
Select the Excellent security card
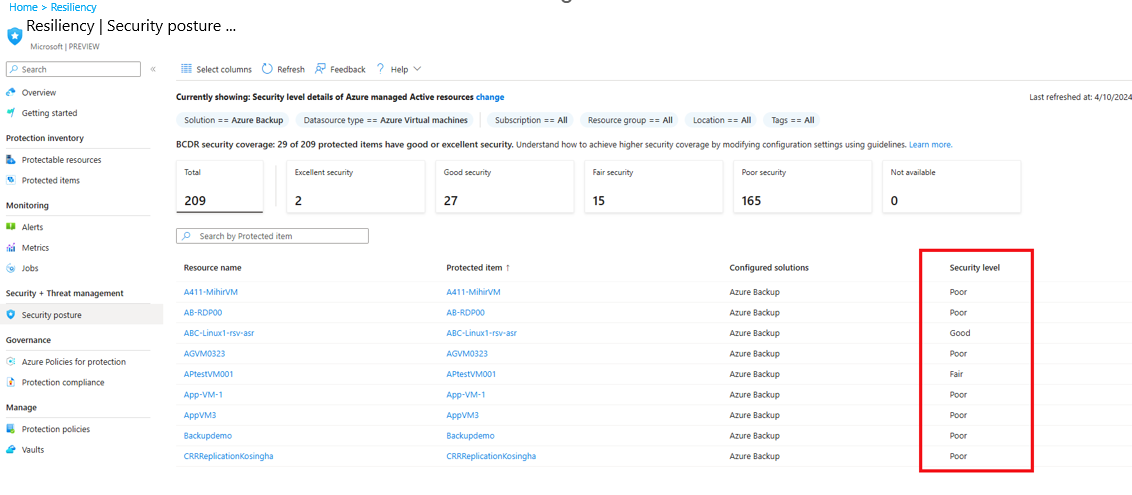(355, 187)
